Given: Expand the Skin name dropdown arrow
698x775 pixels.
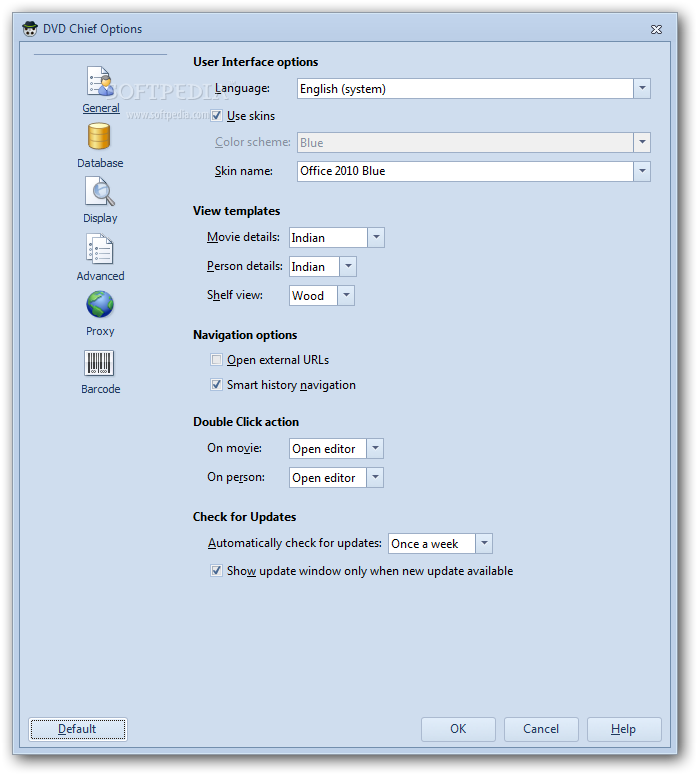Looking at the screenshot, I should pos(642,171).
